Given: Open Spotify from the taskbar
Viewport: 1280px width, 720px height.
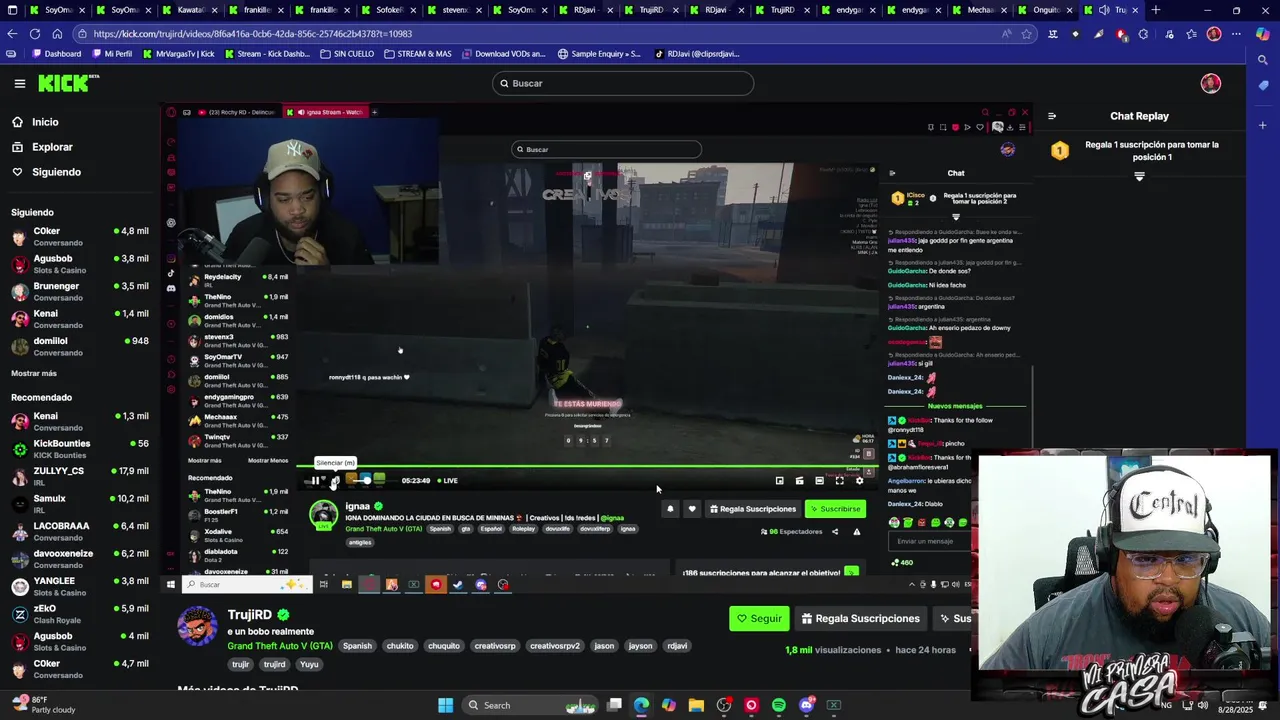Looking at the screenshot, I should (778, 705).
